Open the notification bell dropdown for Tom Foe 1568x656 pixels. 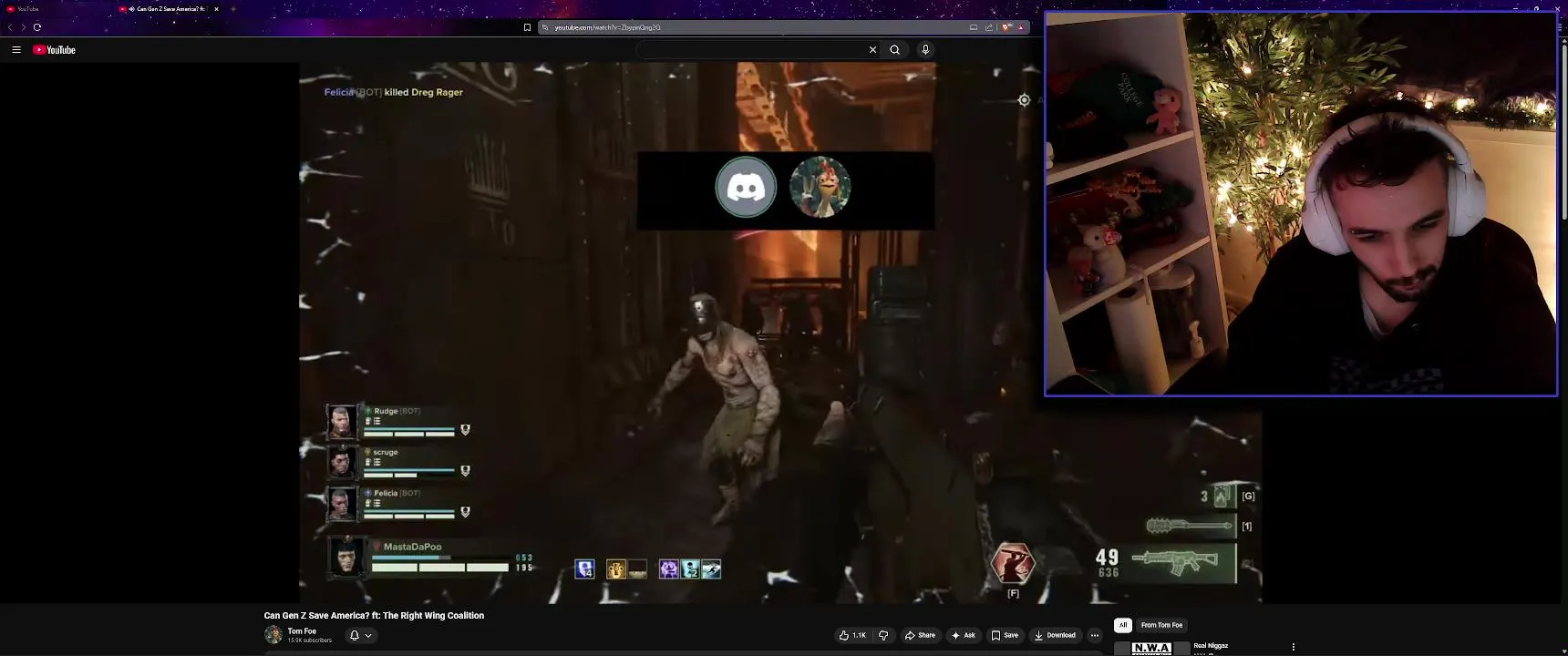click(361, 636)
